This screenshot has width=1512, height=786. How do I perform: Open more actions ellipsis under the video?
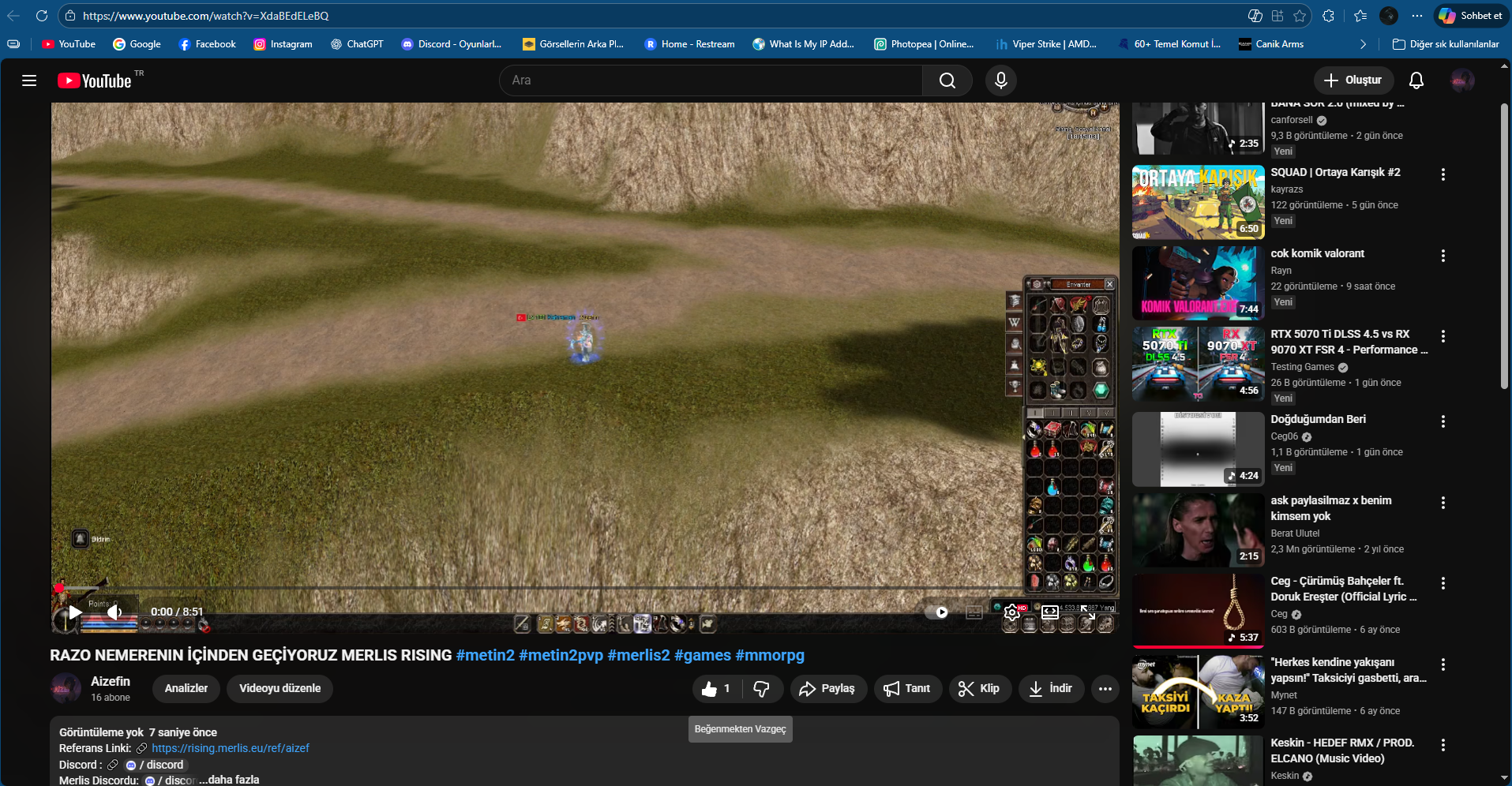(1105, 689)
